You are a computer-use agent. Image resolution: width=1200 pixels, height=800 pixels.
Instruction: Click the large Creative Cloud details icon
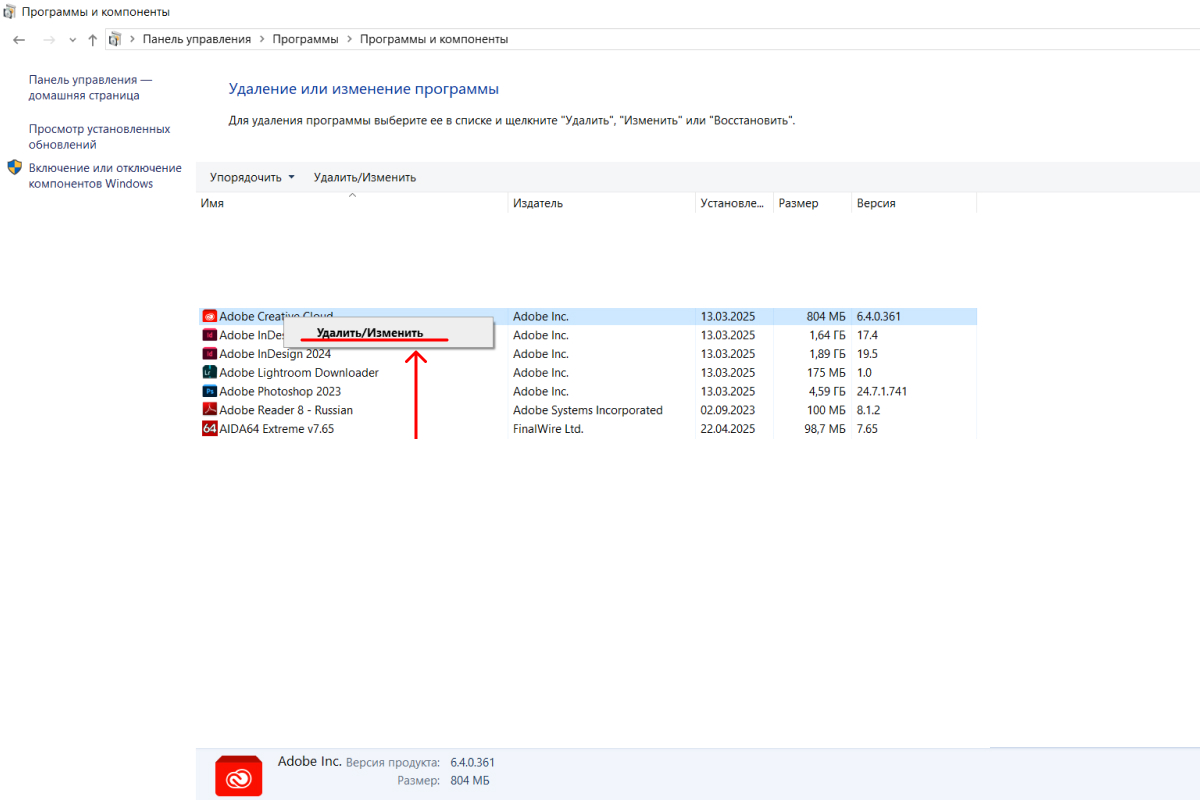(x=239, y=776)
